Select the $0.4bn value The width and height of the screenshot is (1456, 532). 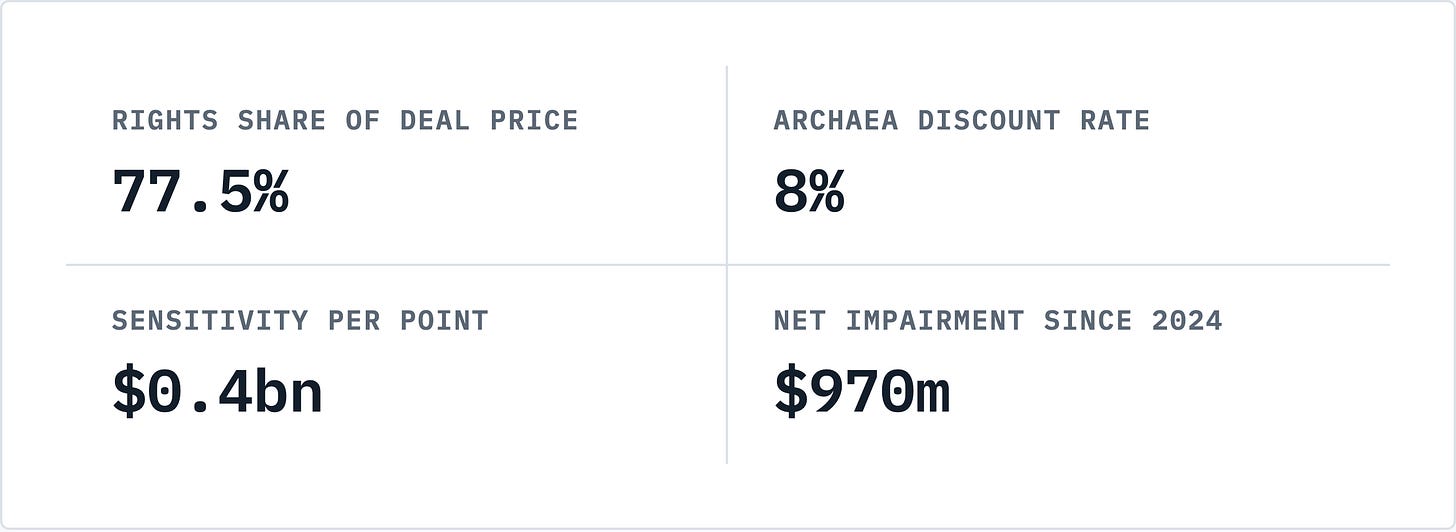[x=217, y=392]
